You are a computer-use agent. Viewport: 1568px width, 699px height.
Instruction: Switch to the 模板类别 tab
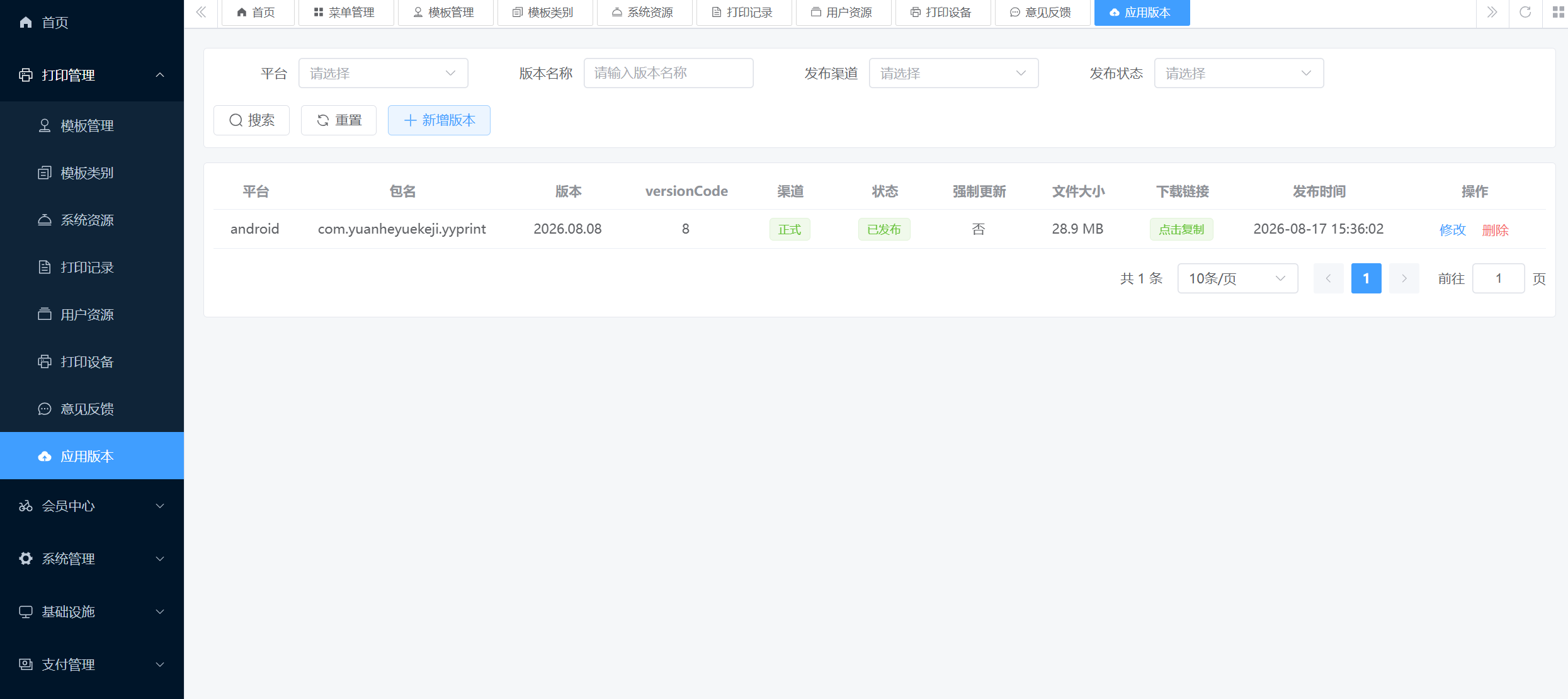click(x=544, y=13)
